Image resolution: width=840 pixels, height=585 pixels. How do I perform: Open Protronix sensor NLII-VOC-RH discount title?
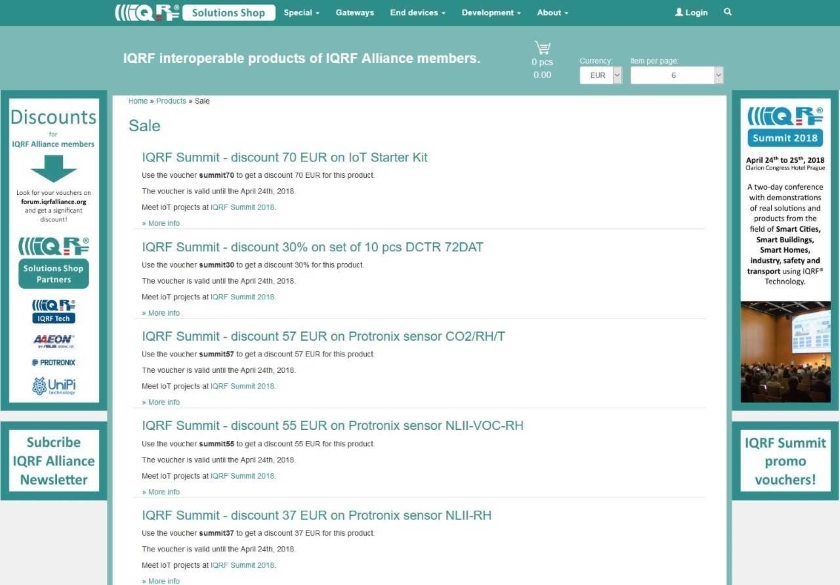(333, 426)
